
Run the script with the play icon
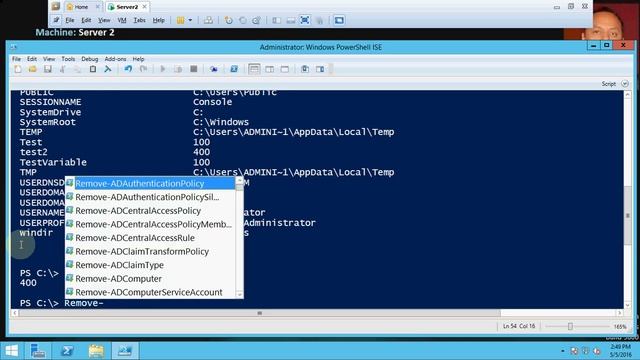pyautogui.click(x=163, y=69)
